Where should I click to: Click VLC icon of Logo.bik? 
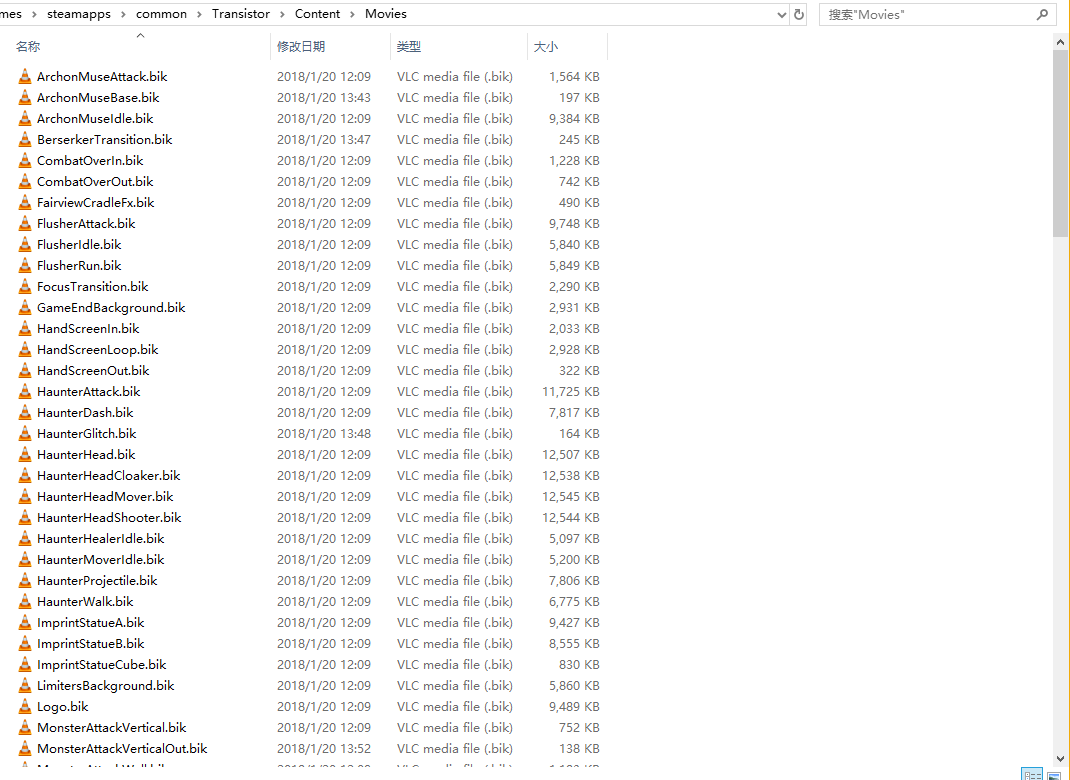[25, 707]
